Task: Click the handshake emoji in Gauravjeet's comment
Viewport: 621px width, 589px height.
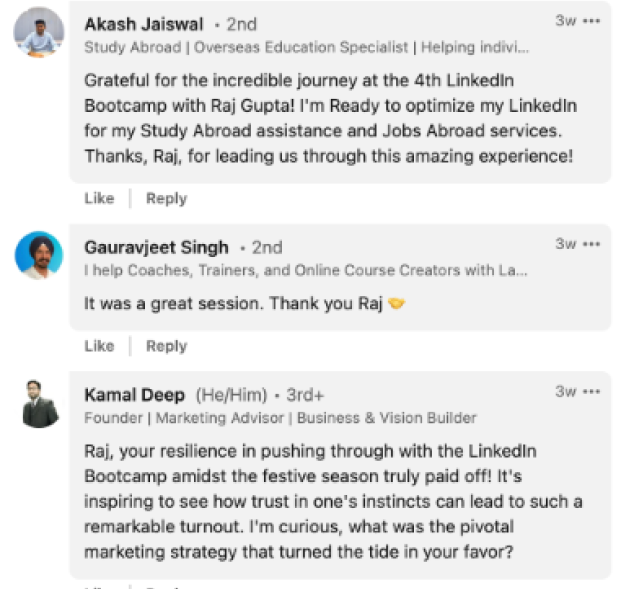Action: point(397,303)
